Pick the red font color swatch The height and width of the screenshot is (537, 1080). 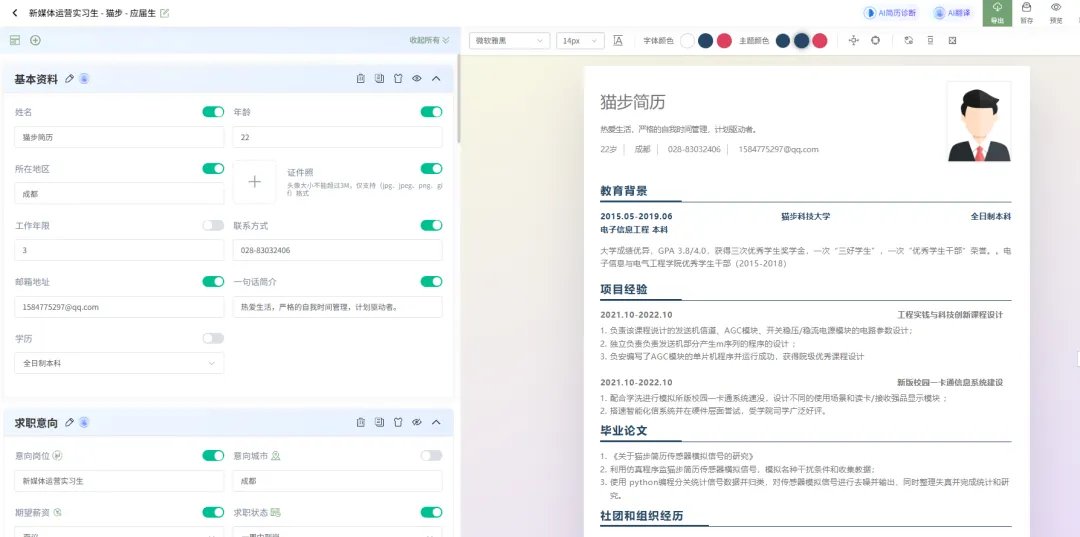coord(724,41)
